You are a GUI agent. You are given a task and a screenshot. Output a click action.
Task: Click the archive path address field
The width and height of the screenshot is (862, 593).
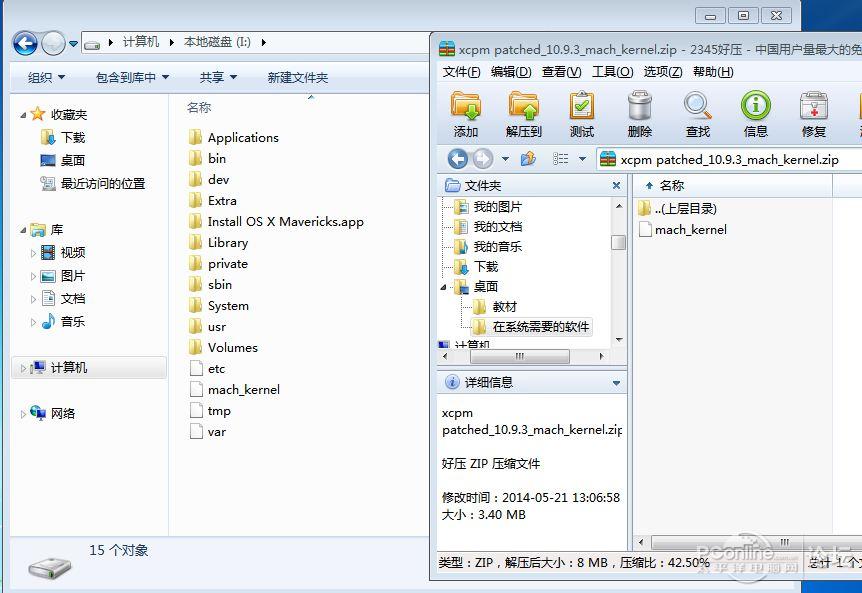coord(729,159)
